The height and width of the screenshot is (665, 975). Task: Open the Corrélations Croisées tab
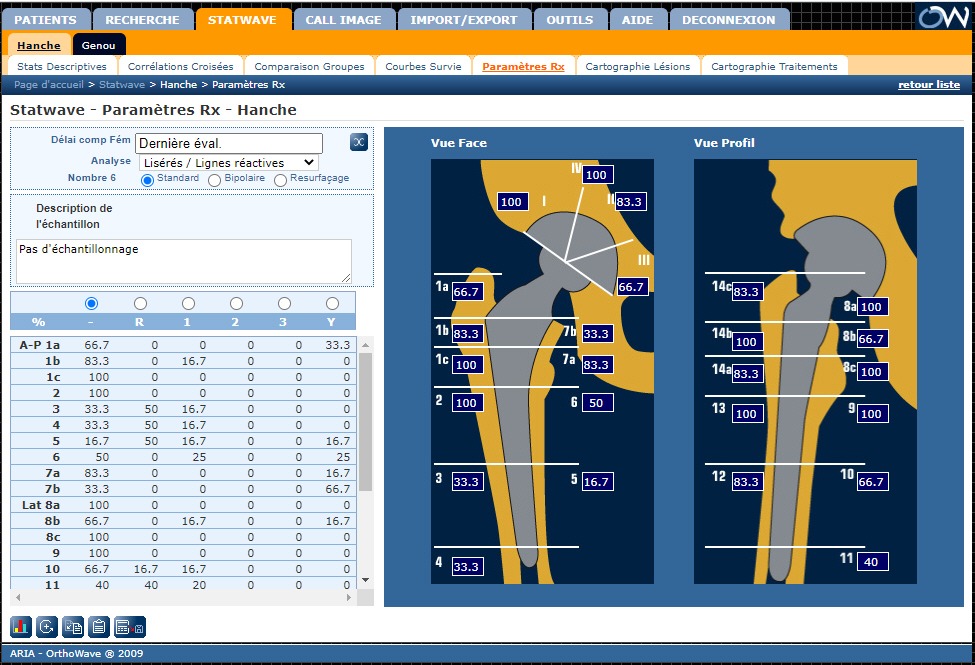pos(181,67)
